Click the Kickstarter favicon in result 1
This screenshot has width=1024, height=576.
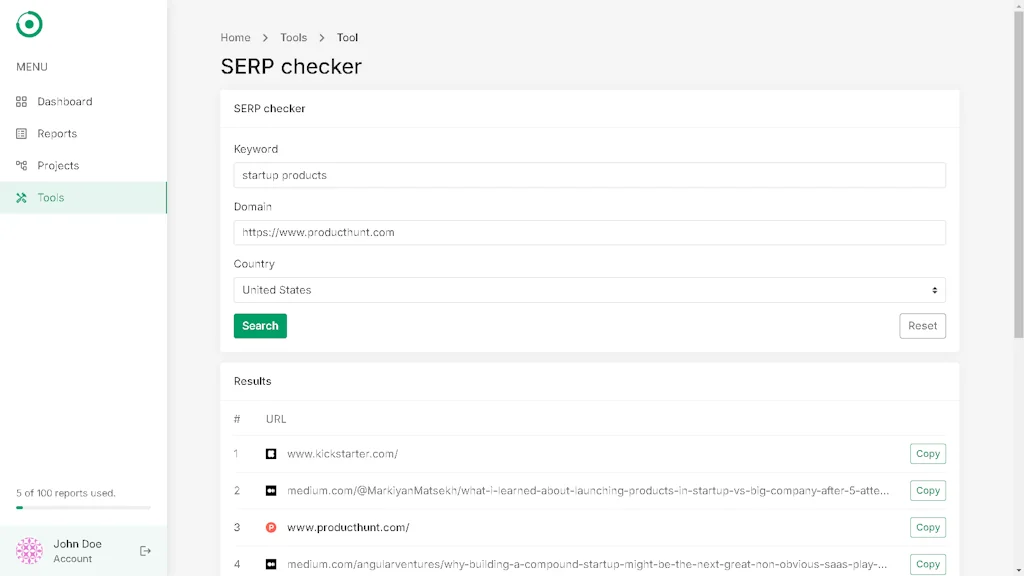(x=270, y=453)
